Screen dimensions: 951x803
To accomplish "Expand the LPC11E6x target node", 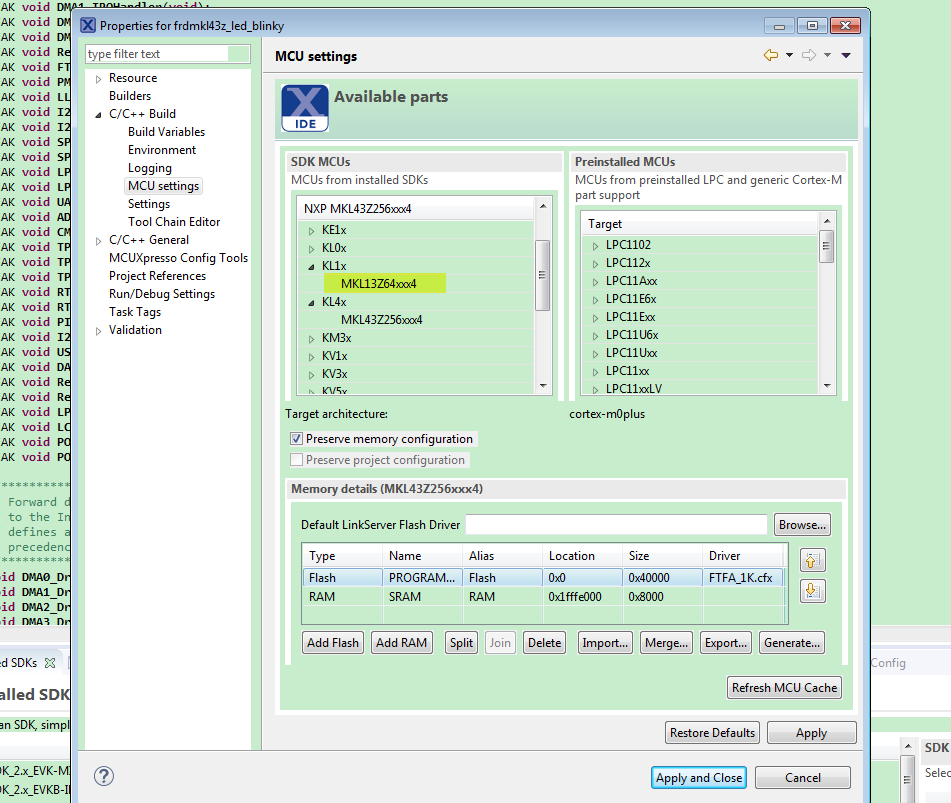I will click(596, 300).
